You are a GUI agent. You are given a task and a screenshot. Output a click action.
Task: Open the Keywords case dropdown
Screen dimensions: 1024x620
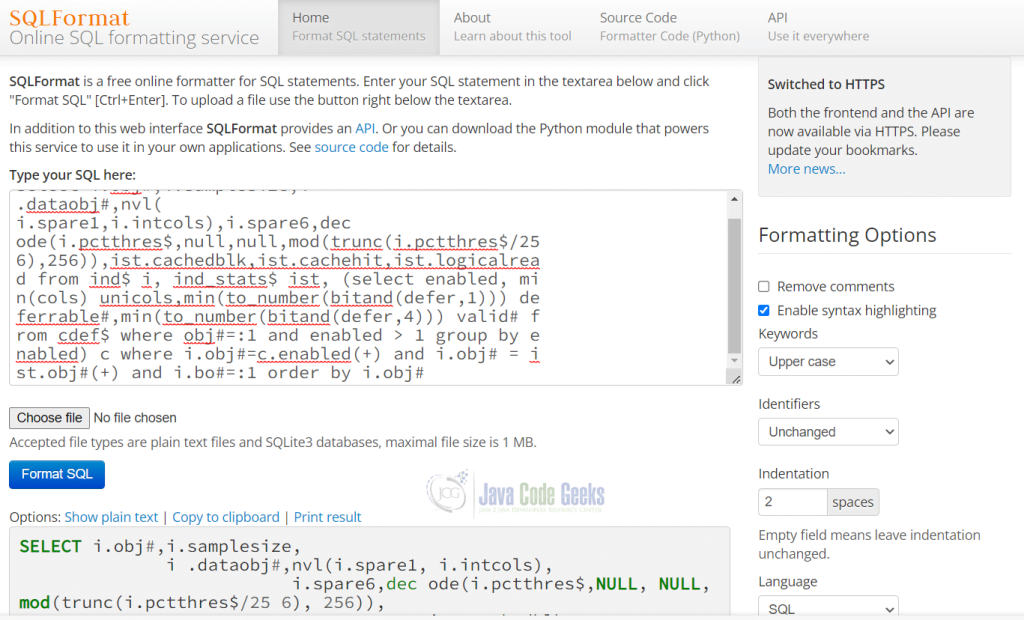pyautogui.click(x=828, y=362)
